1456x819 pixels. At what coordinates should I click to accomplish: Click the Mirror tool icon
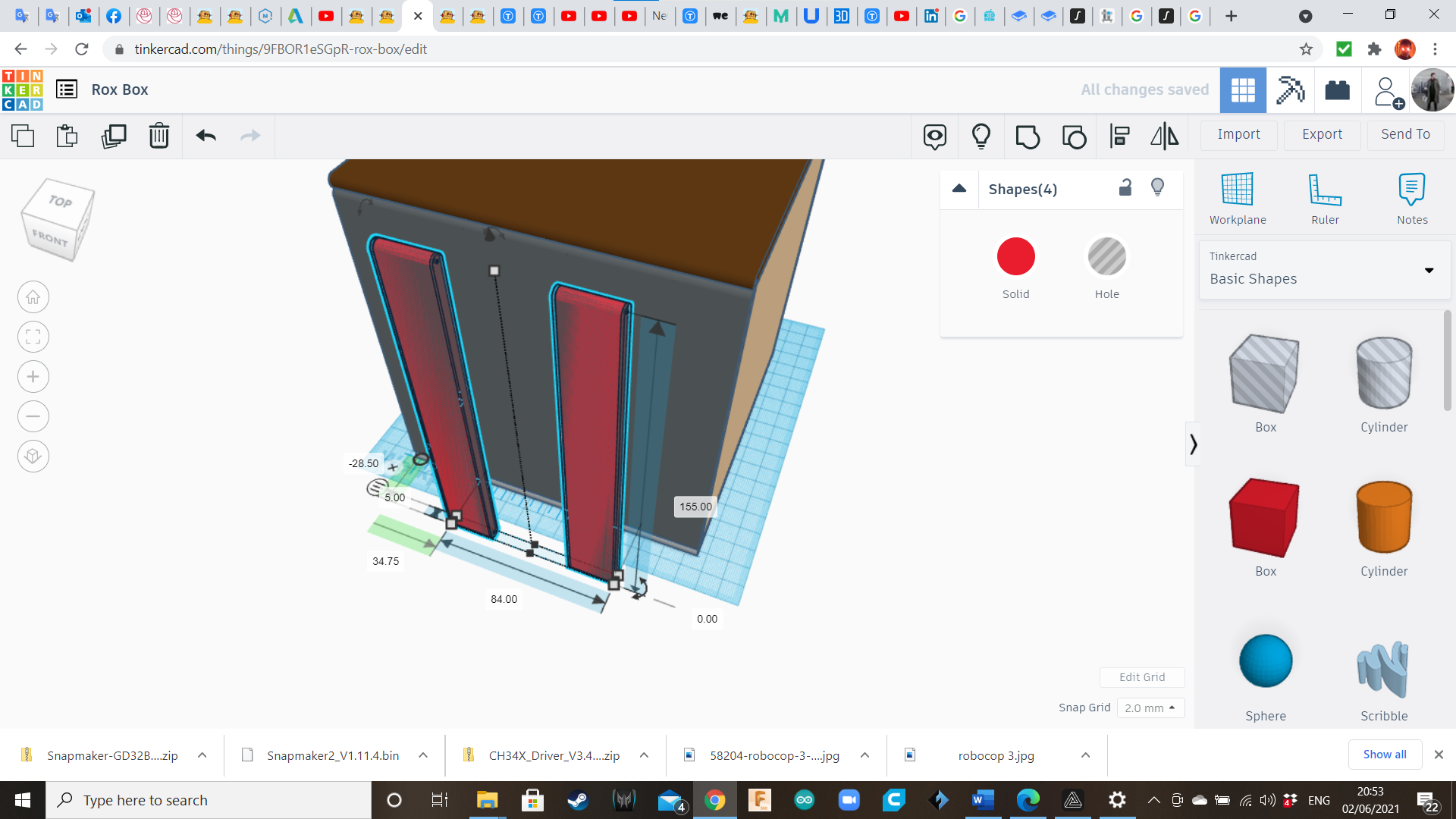[1164, 136]
